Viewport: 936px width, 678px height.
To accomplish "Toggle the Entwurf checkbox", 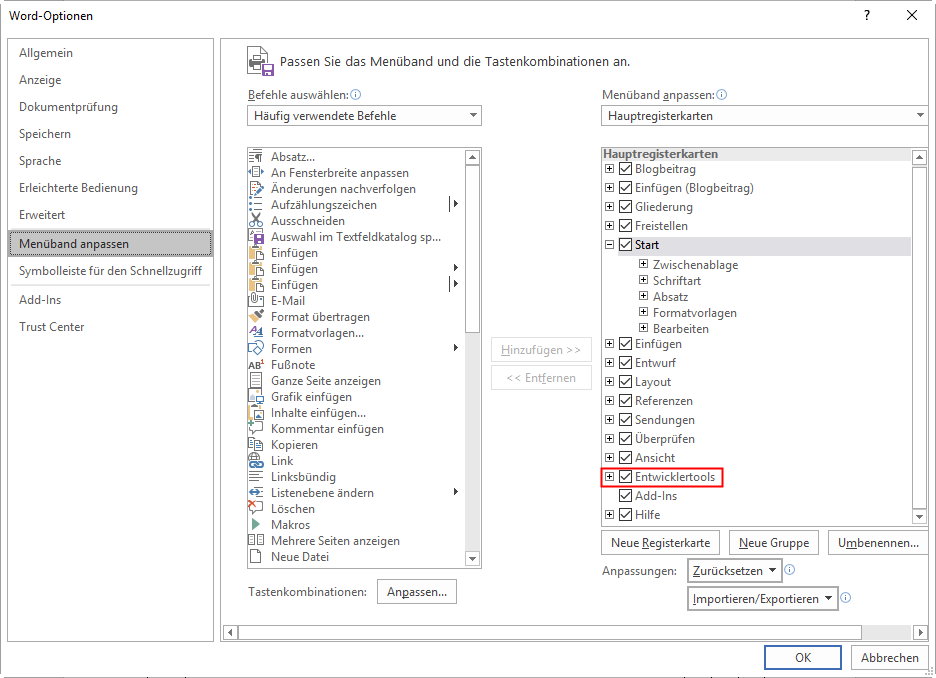I will pyautogui.click(x=626, y=362).
